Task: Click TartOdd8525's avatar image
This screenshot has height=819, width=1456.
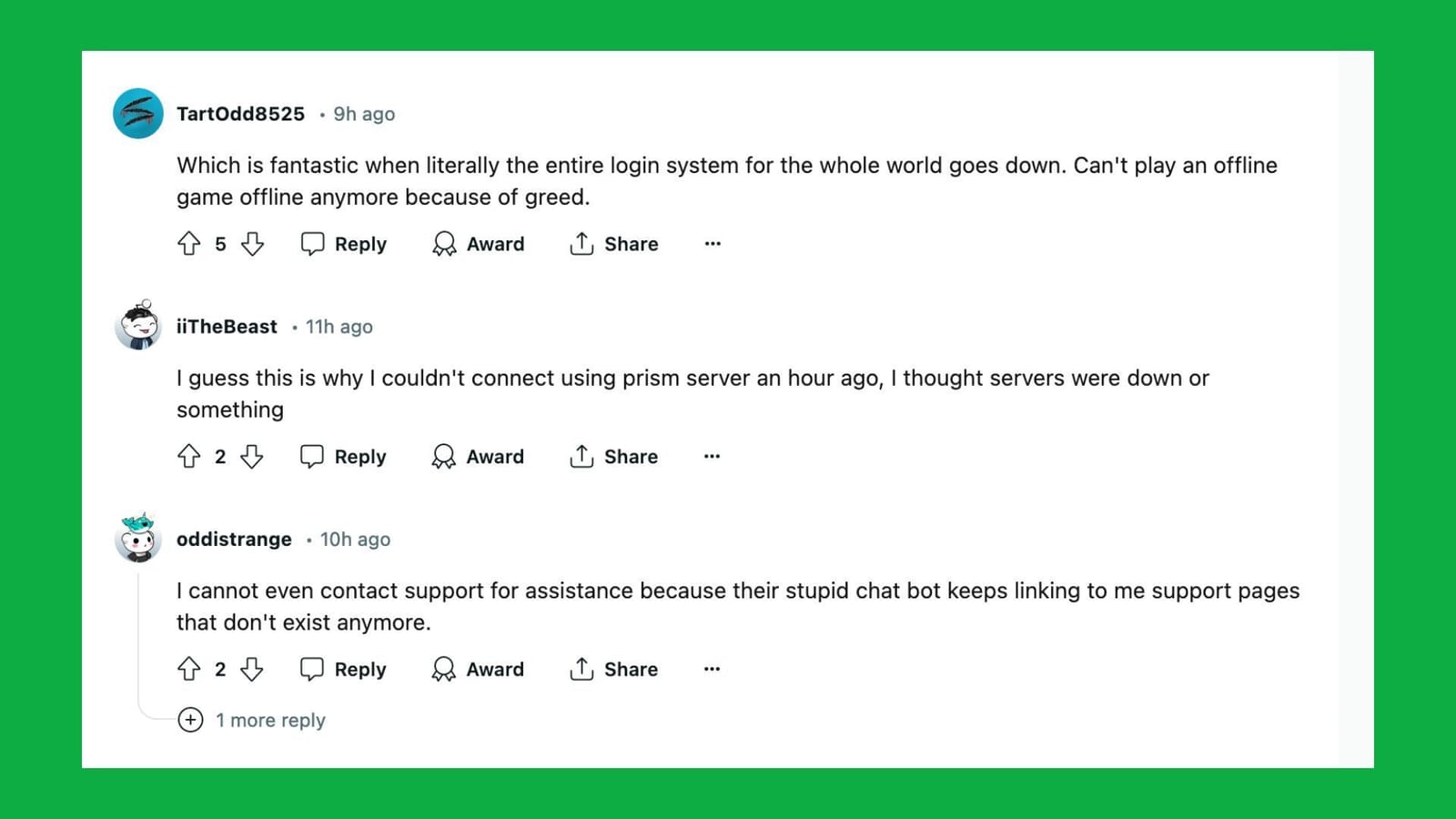Action: [x=136, y=114]
